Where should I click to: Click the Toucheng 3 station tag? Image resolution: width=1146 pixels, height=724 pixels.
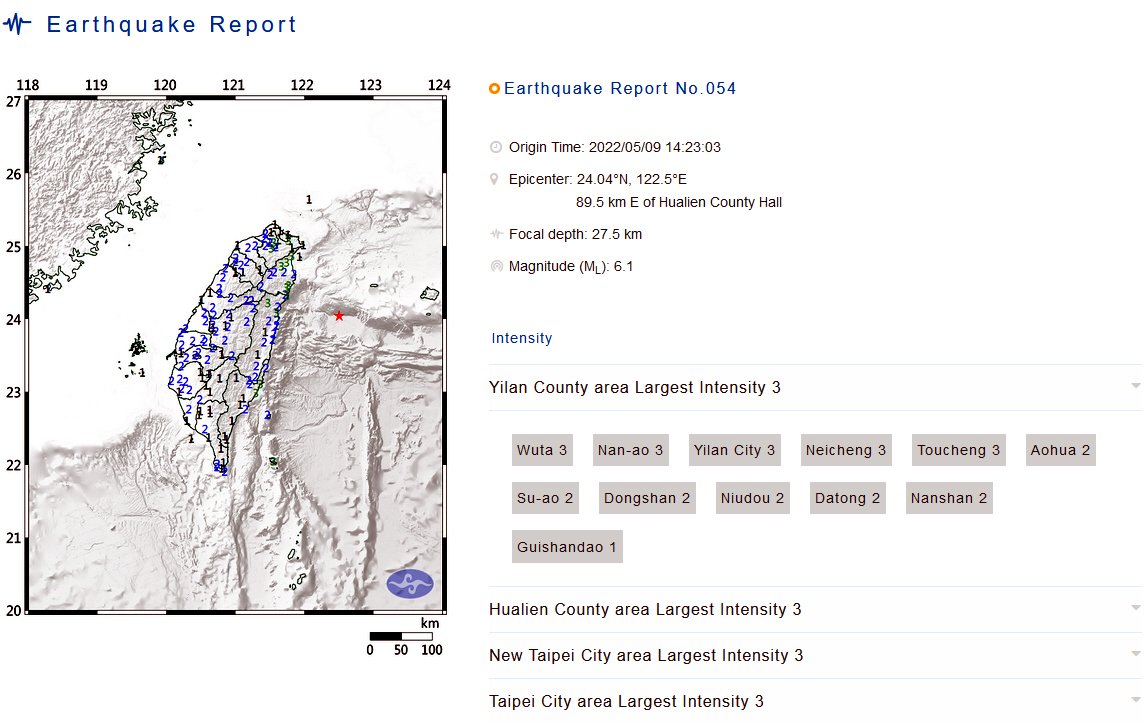tap(959, 450)
